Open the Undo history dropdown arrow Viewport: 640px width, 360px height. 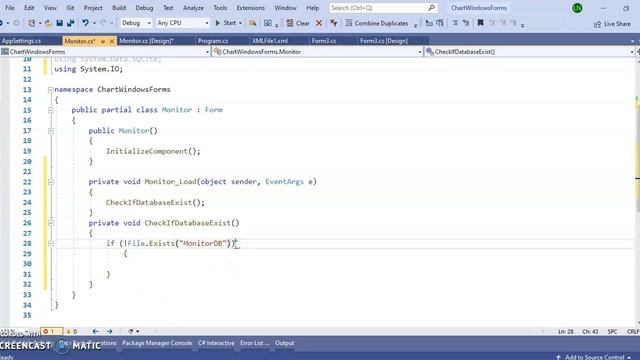94,23
